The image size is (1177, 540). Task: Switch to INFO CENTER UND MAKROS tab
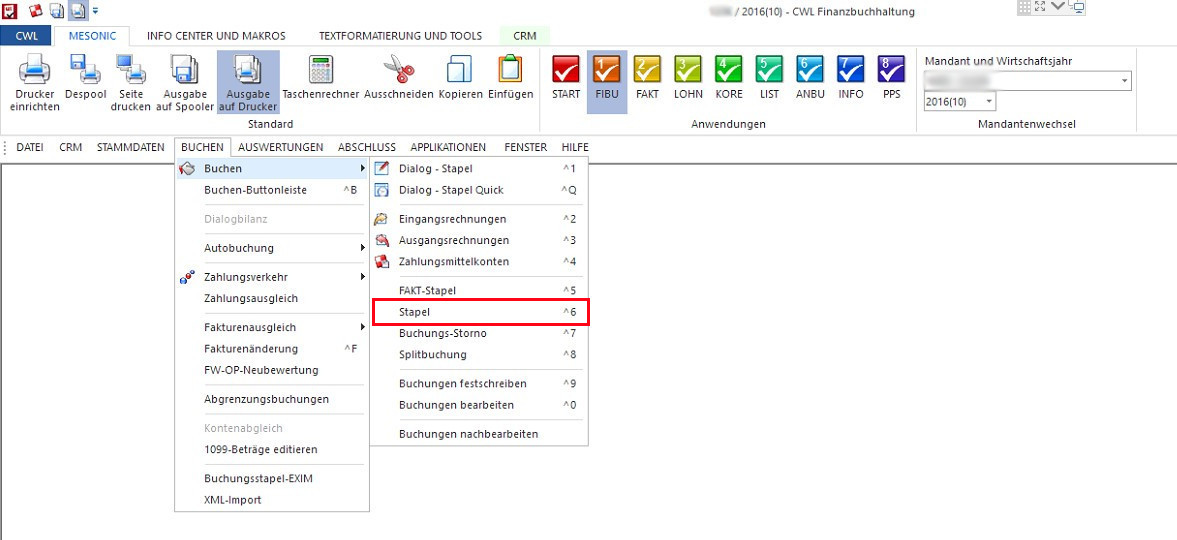point(216,36)
